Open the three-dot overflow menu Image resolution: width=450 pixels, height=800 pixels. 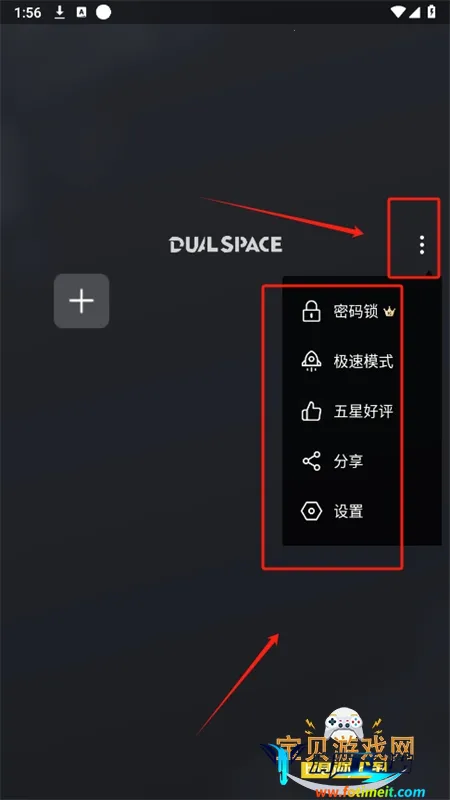tap(421, 245)
